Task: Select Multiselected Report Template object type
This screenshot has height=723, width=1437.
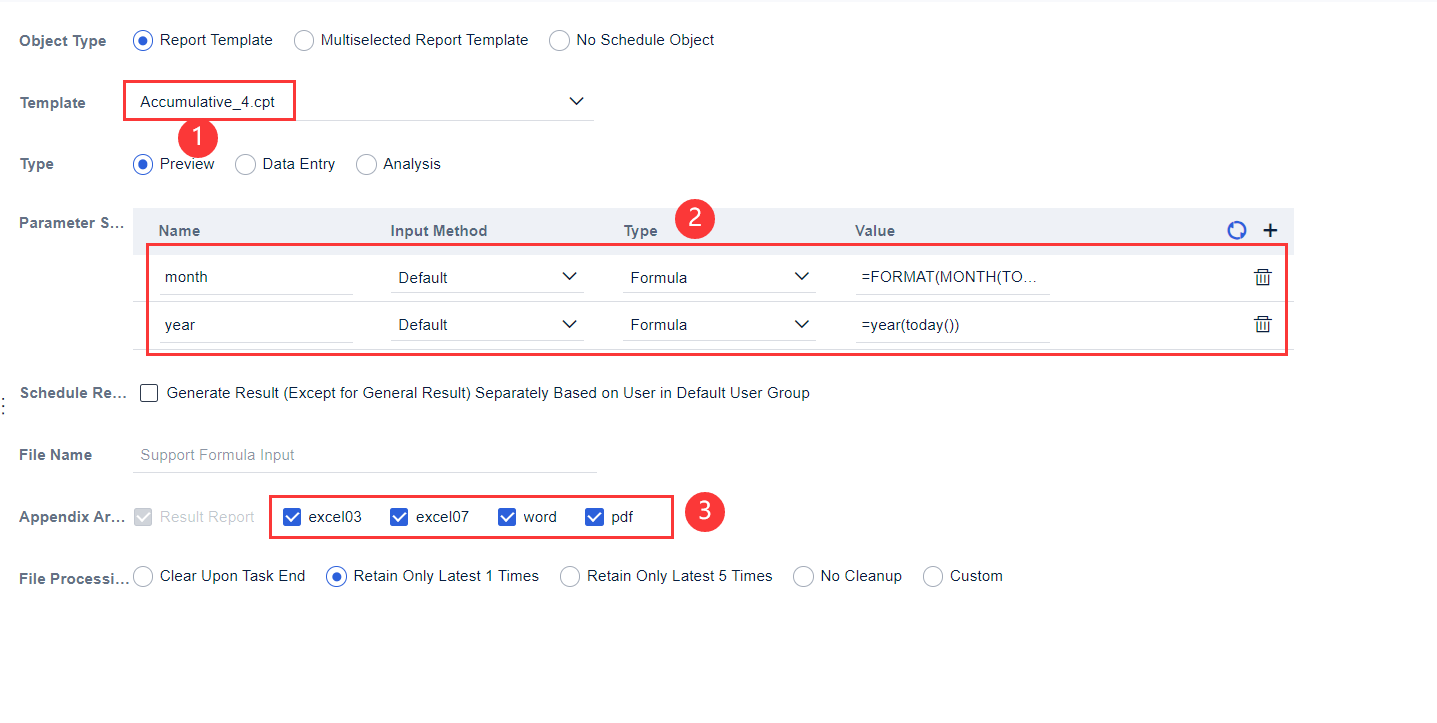Action: pyautogui.click(x=304, y=40)
